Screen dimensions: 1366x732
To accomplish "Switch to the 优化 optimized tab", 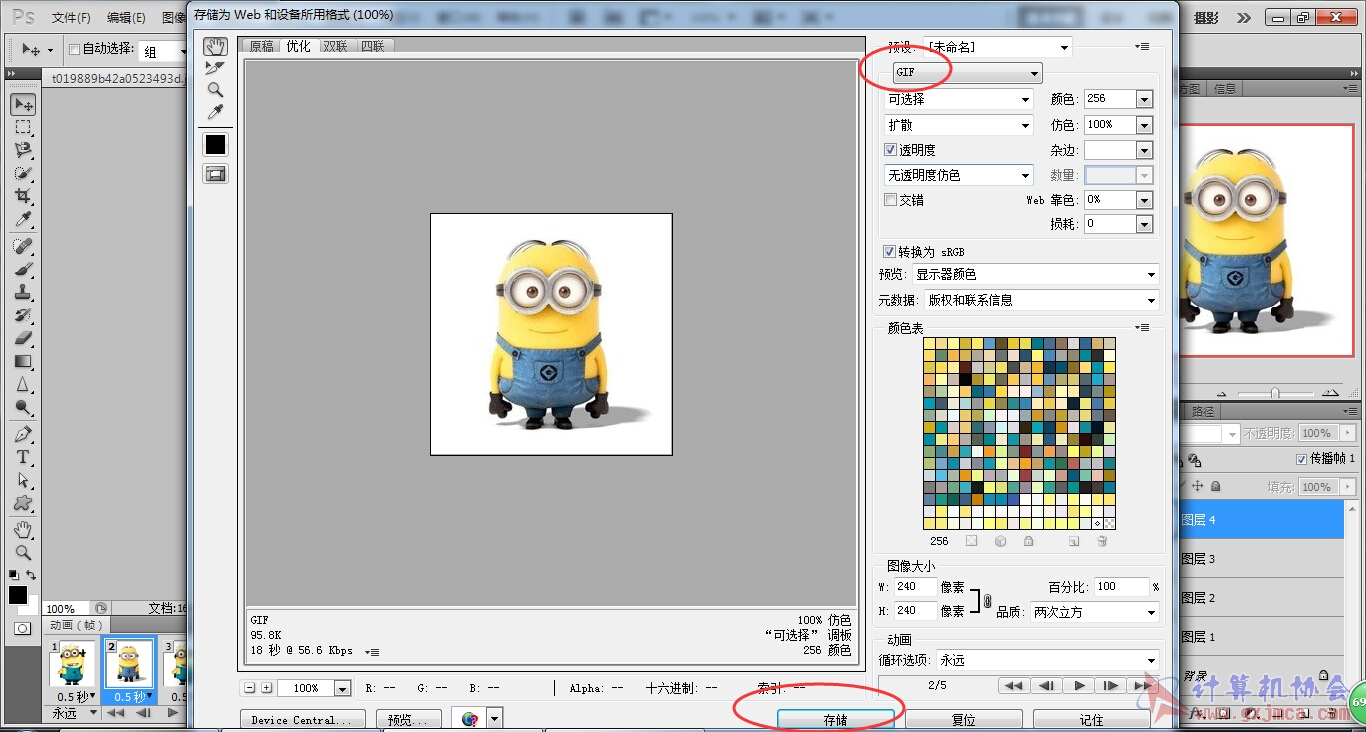I will click(298, 46).
